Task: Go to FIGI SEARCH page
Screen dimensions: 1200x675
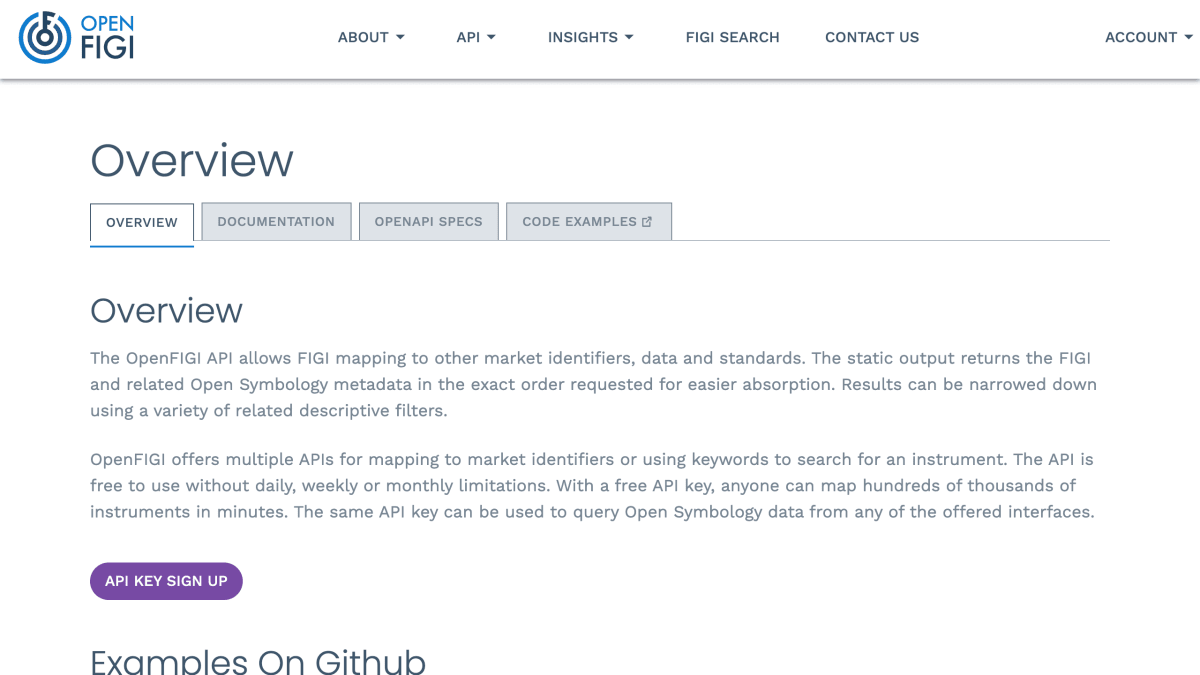Action: tap(732, 37)
